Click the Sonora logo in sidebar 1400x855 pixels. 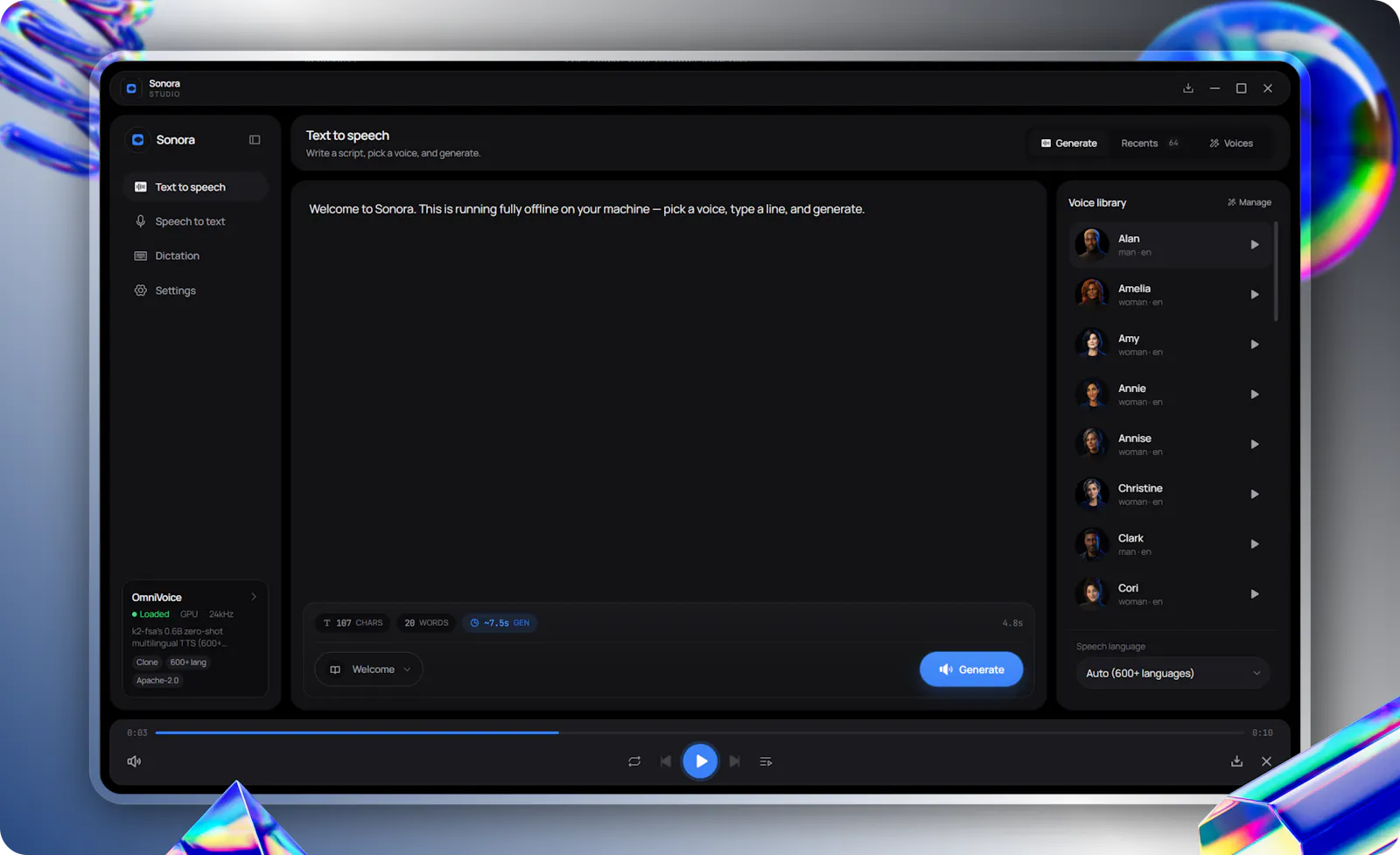pos(138,140)
